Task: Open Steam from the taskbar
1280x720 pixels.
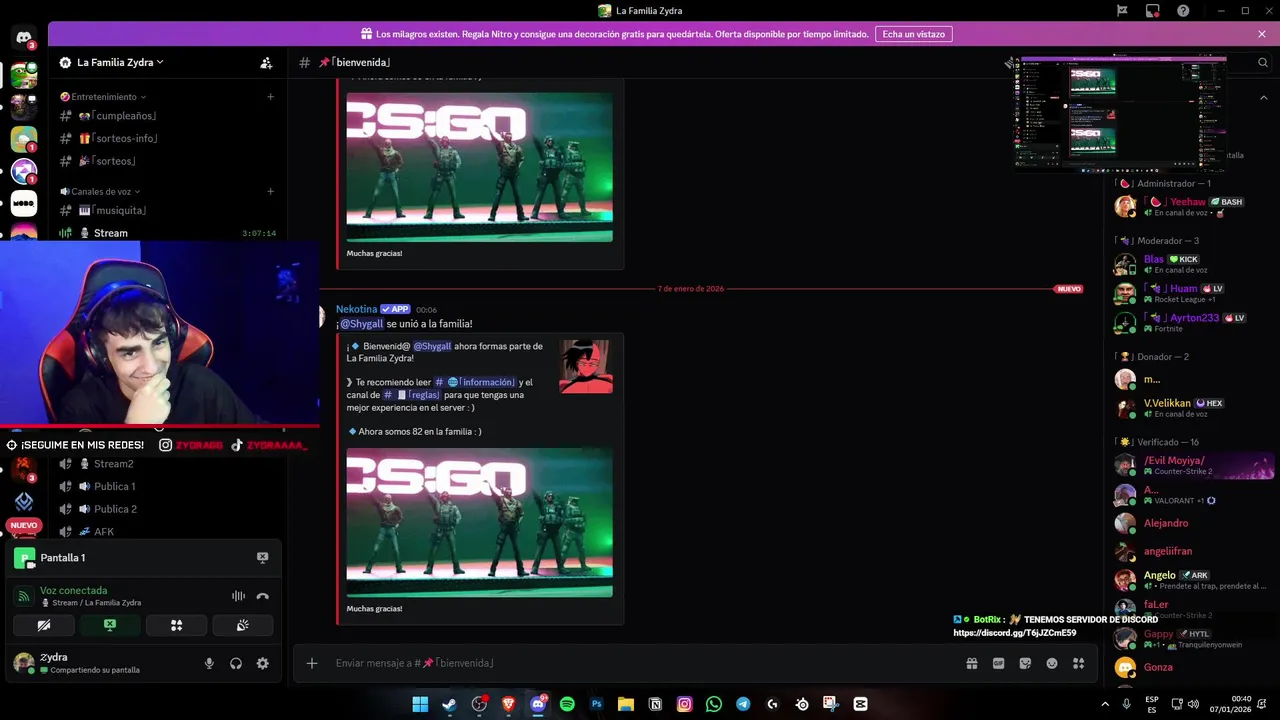Action: tap(450, 704)
